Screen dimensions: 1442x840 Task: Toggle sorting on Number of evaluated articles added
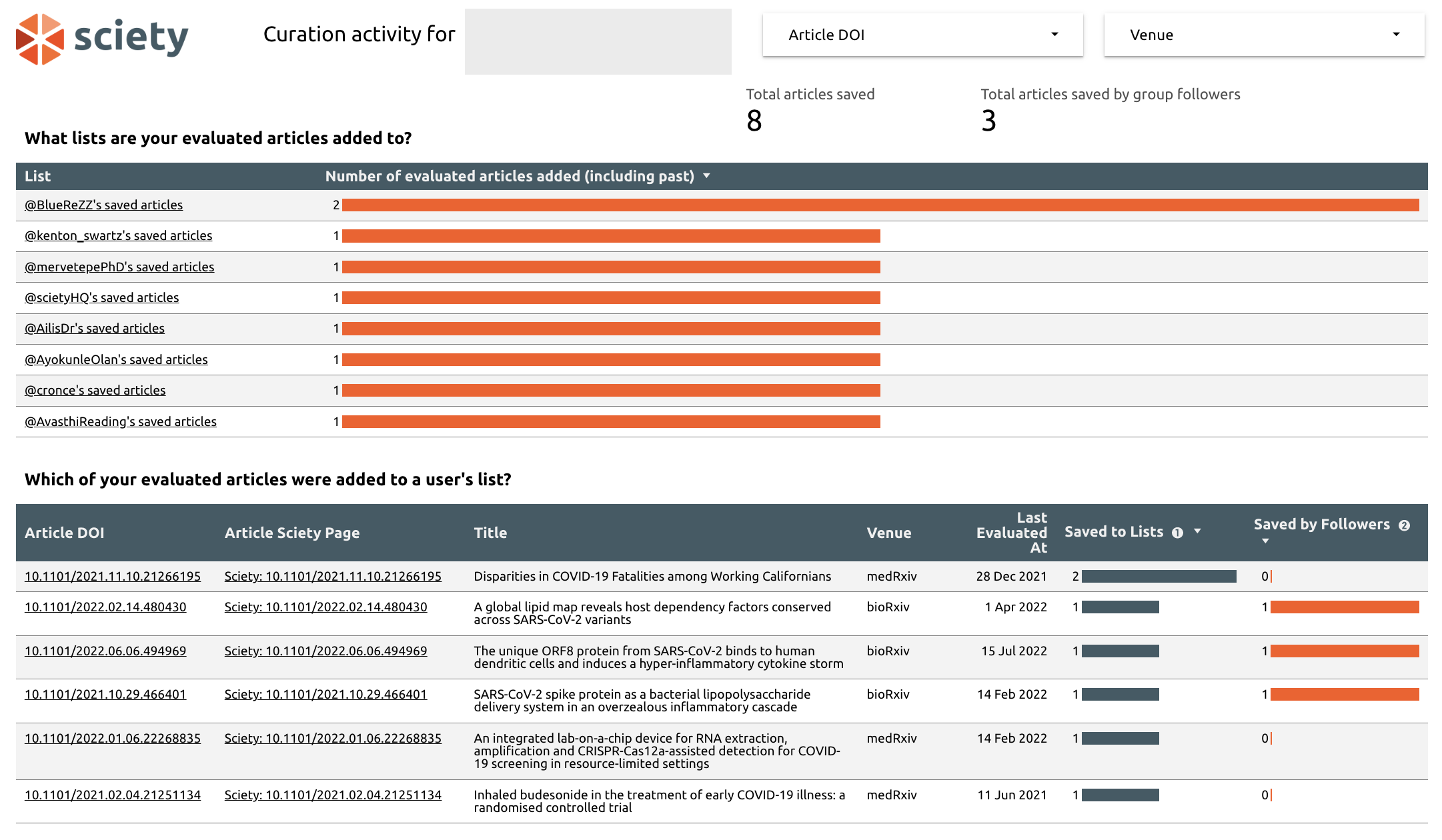tap(706, 176)
